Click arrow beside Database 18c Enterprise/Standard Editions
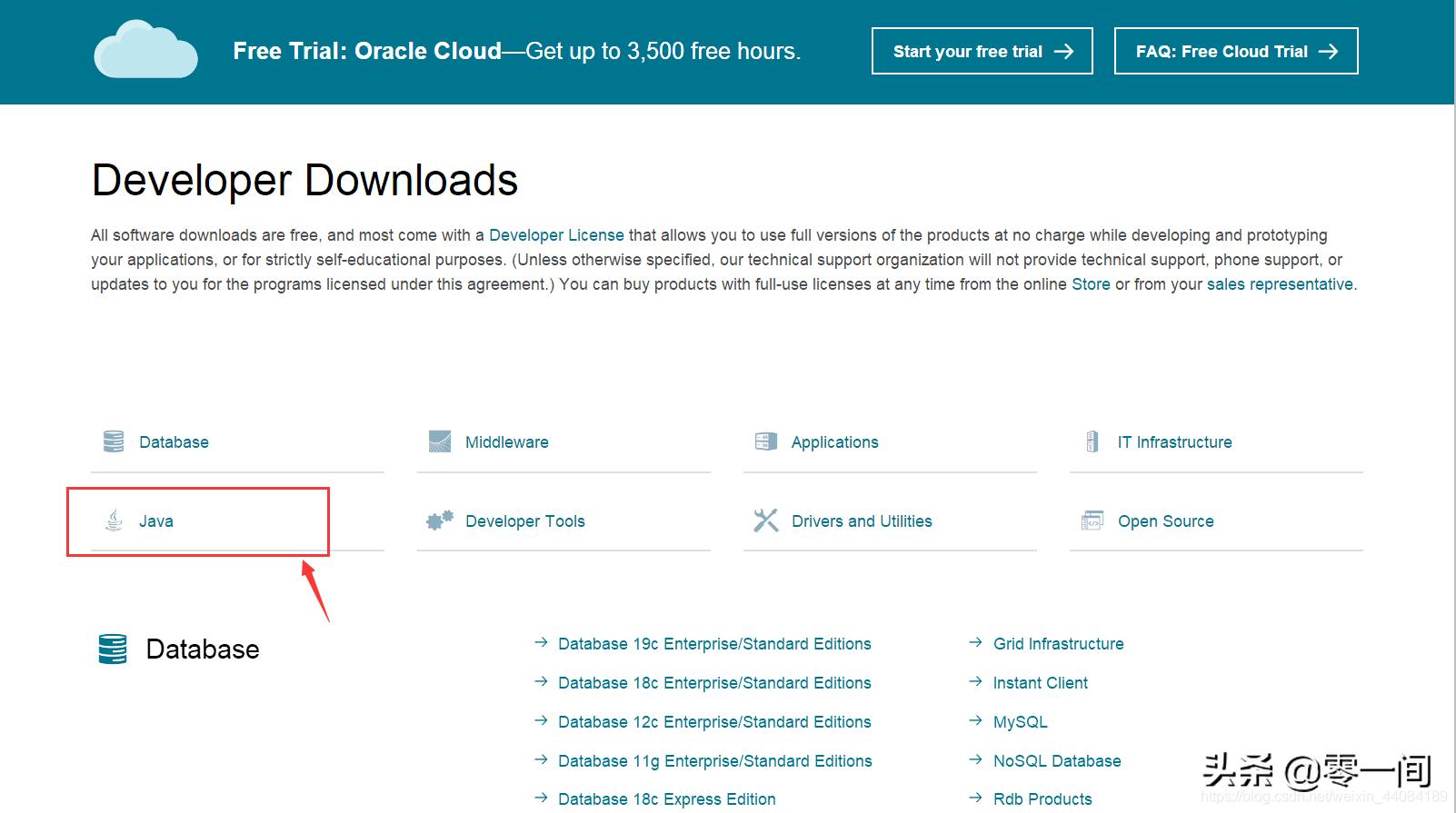 [541, 681]
